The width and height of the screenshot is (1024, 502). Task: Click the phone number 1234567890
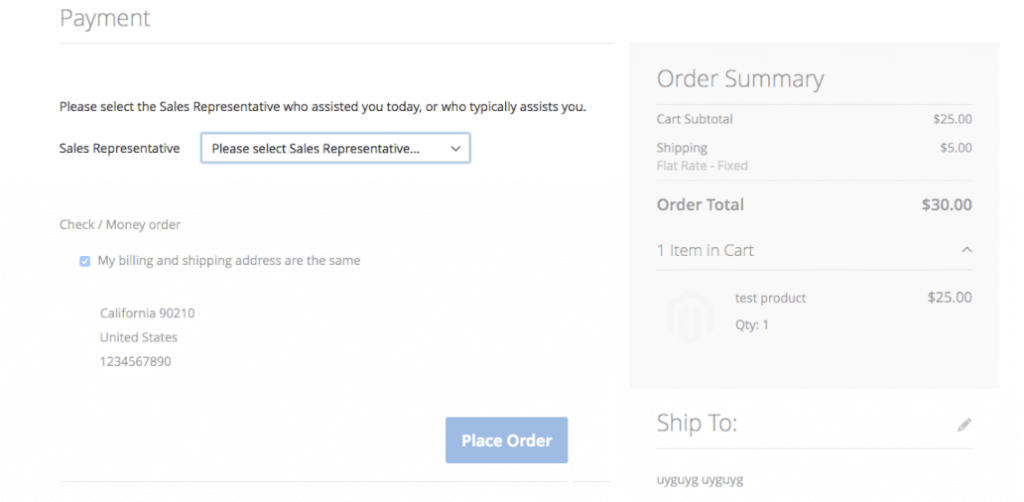tap(135, 361)
